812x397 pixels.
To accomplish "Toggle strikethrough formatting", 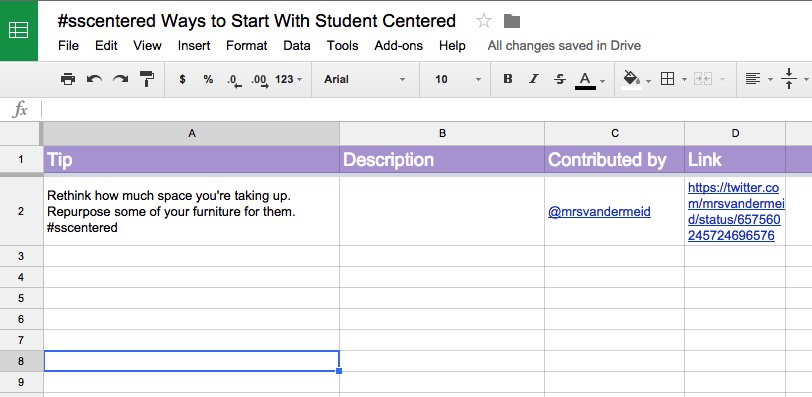I will (x=560, y=79).
